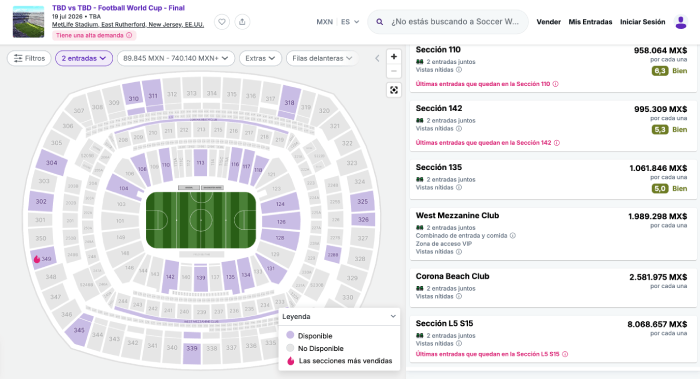700x379 pixels.
Task: Collapse the listings panel with left chevron
Action: pos(377,58)
